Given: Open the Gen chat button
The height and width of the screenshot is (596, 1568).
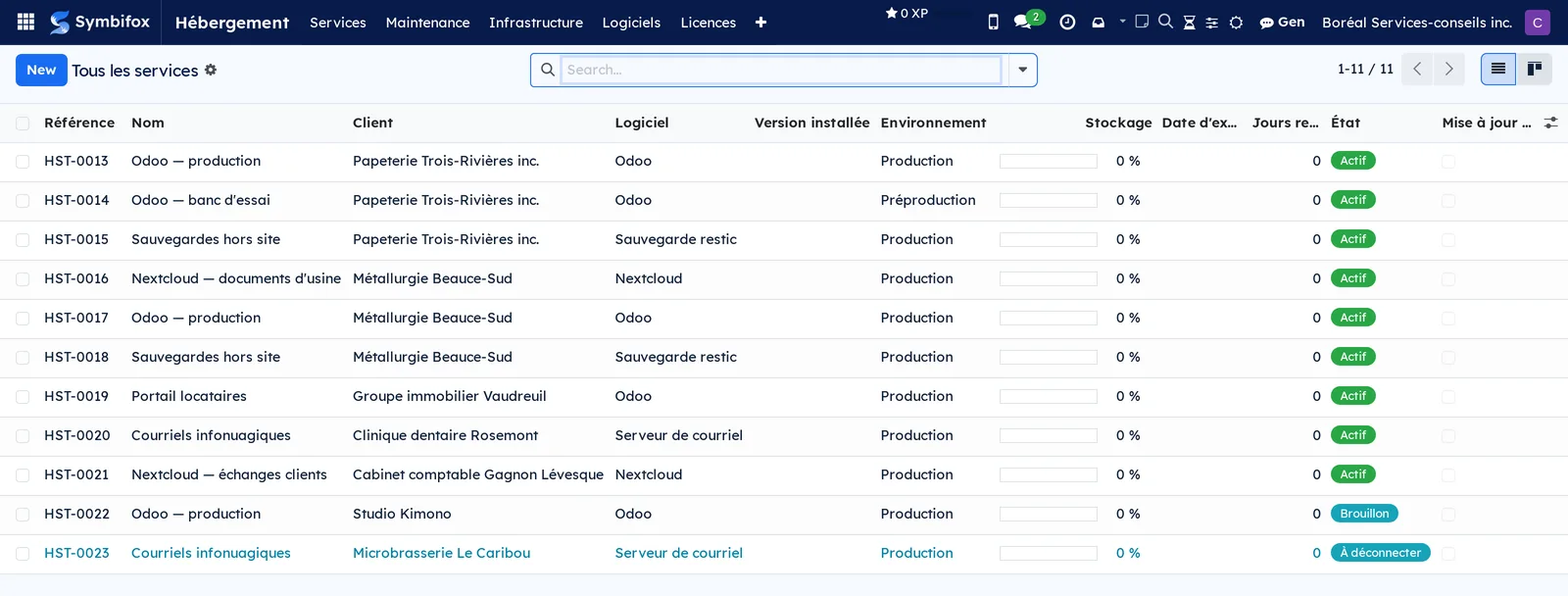Looking at the screenshot, I should click(x=1282, y=22).
